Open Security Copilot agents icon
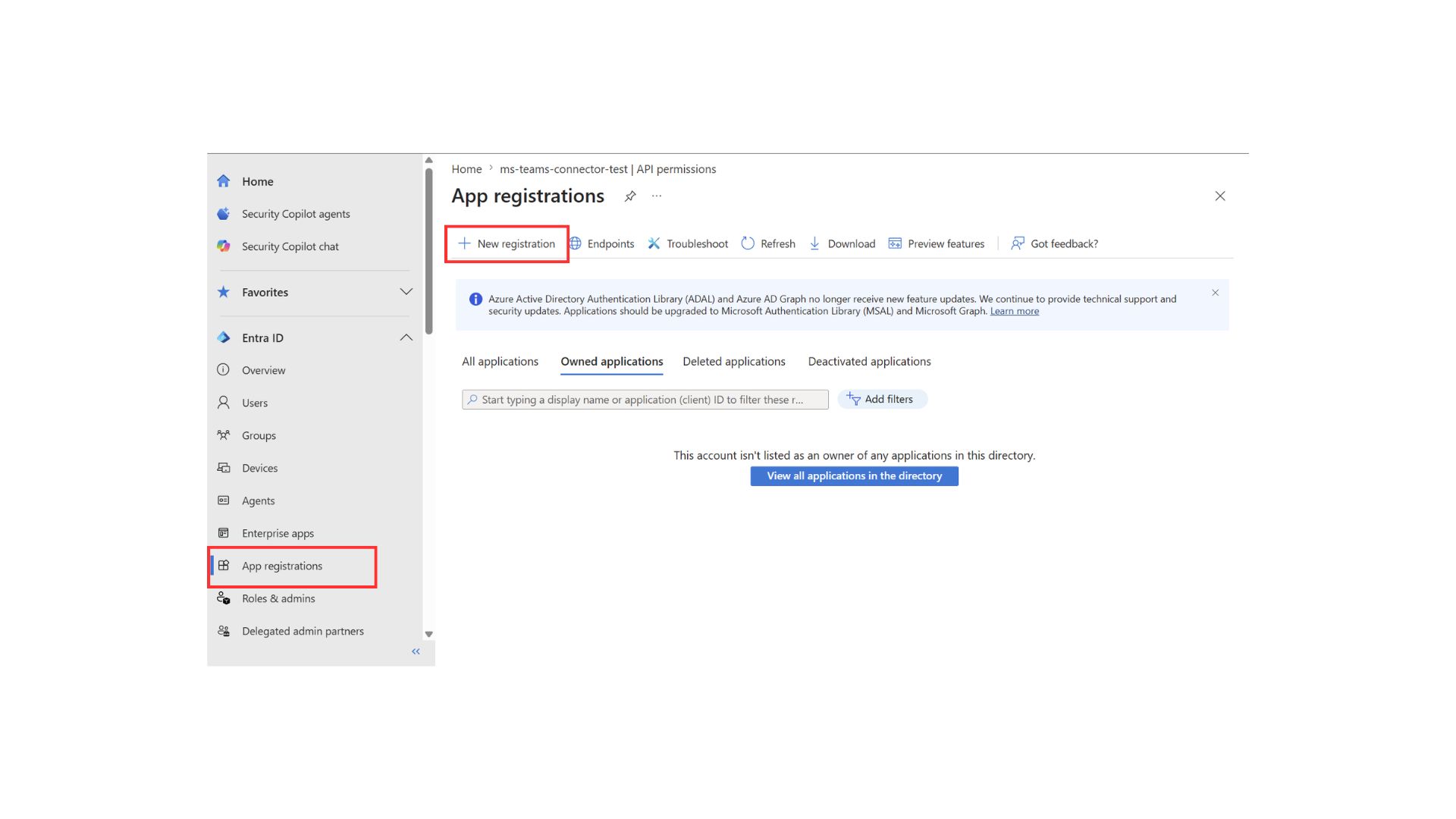The width and height of the screenshot is (1456, 819). 223,214
